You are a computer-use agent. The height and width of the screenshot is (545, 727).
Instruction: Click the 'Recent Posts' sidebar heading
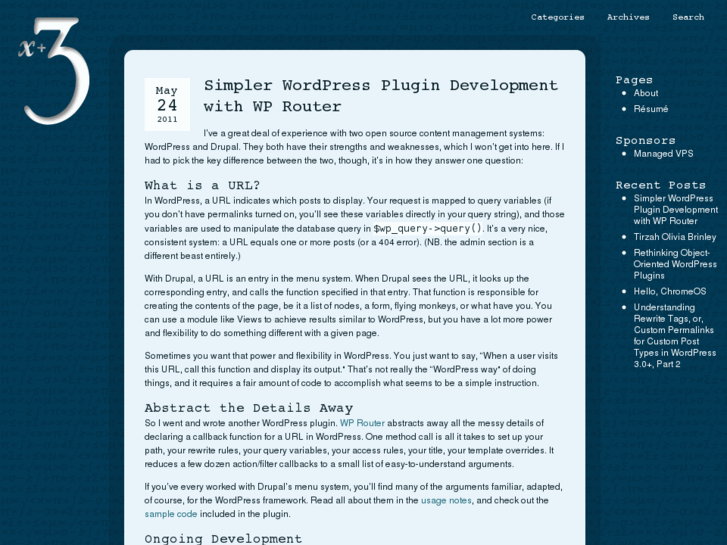coord(660,185)
